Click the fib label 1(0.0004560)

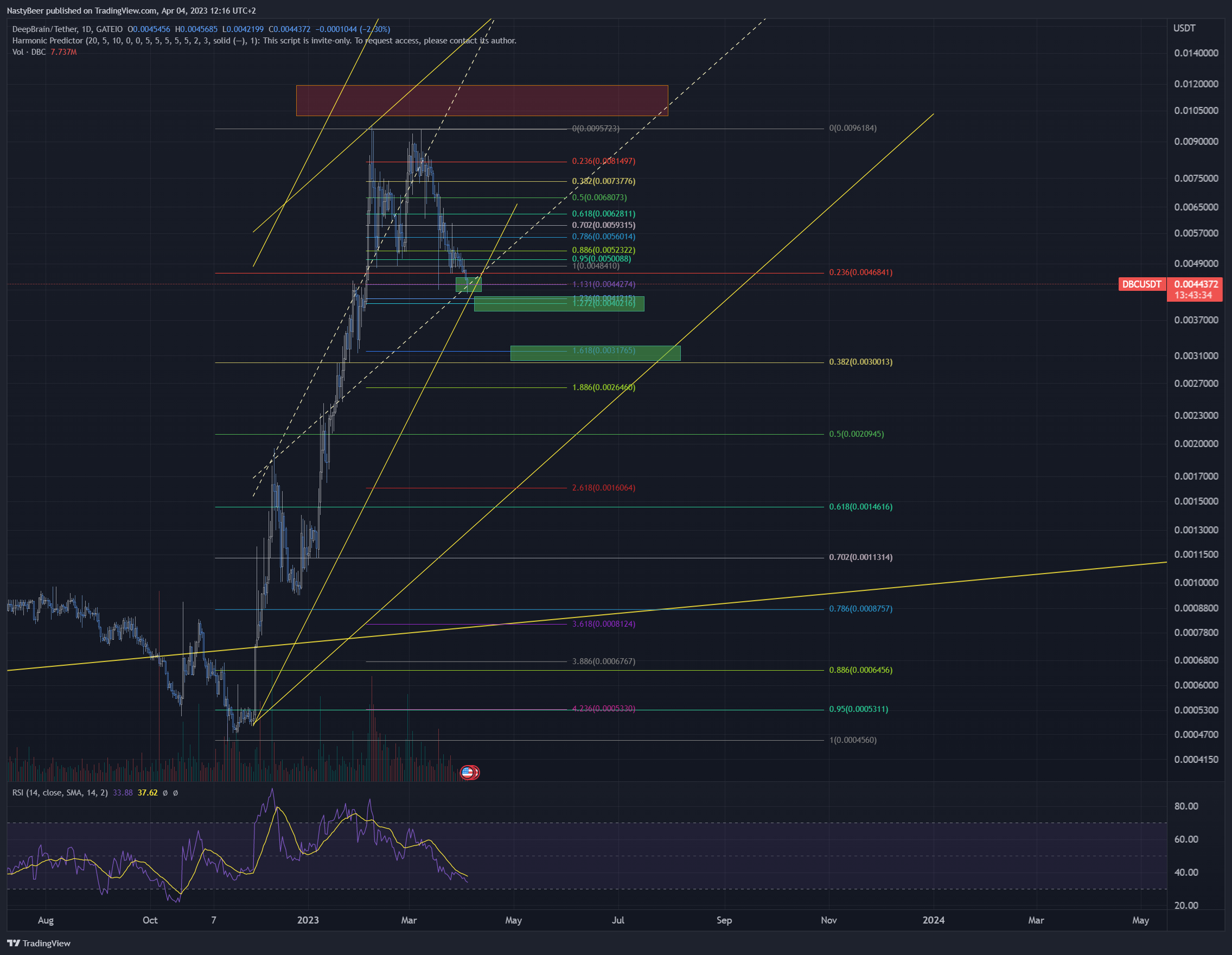pos(852,740)
